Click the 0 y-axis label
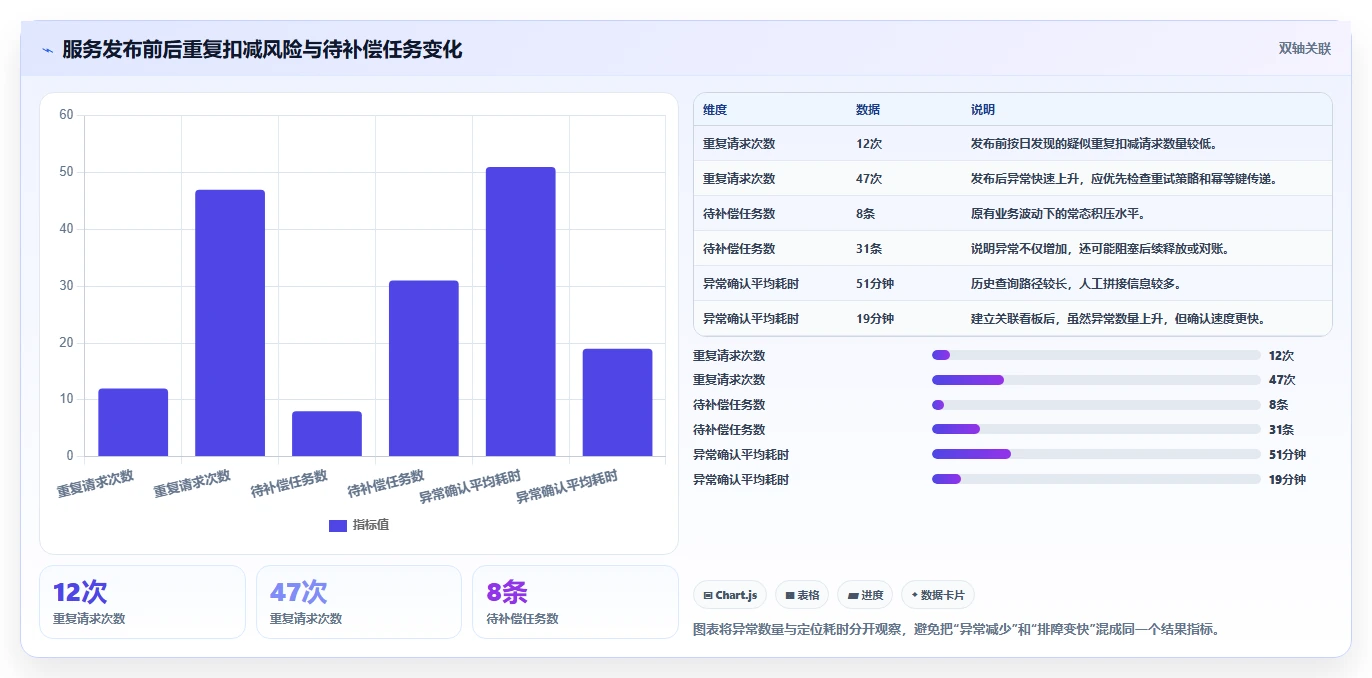This screenshot has width=1372, height=678. 70,456
